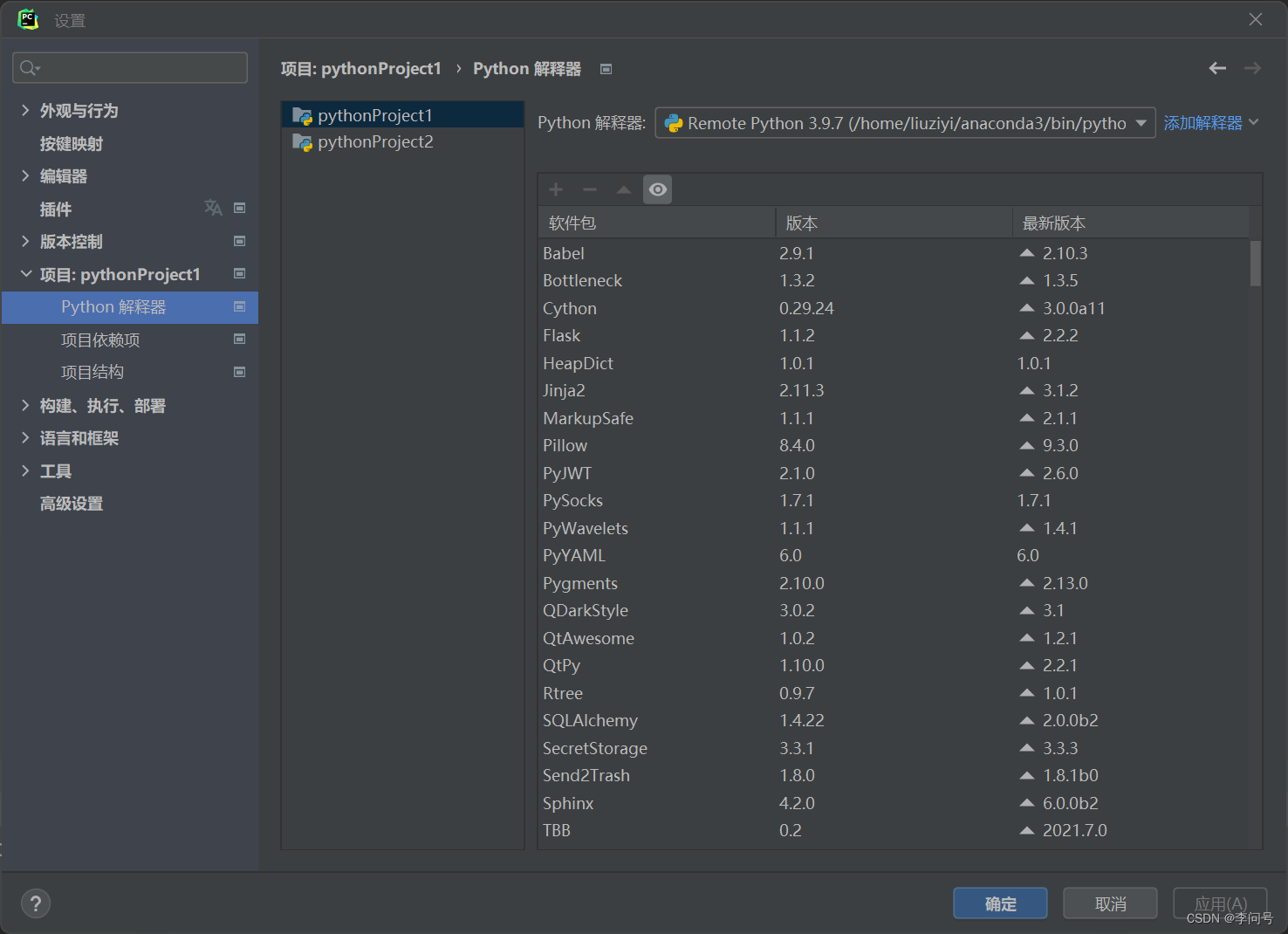The image size is (1288, 934).
Task: Click the project-level icon beside 插件 row
Action: 240,208
